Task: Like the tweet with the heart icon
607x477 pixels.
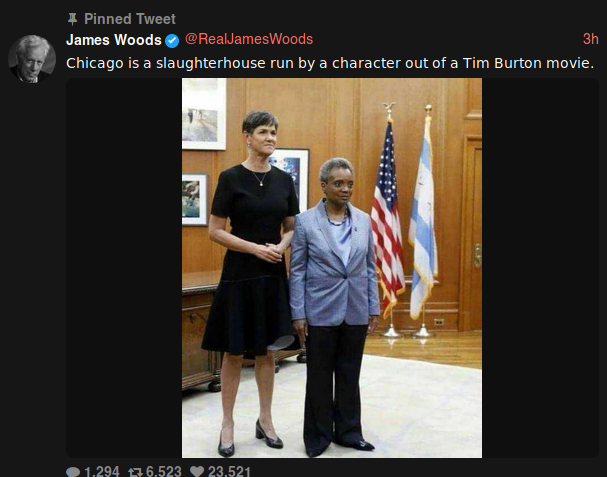Action: 197,471
